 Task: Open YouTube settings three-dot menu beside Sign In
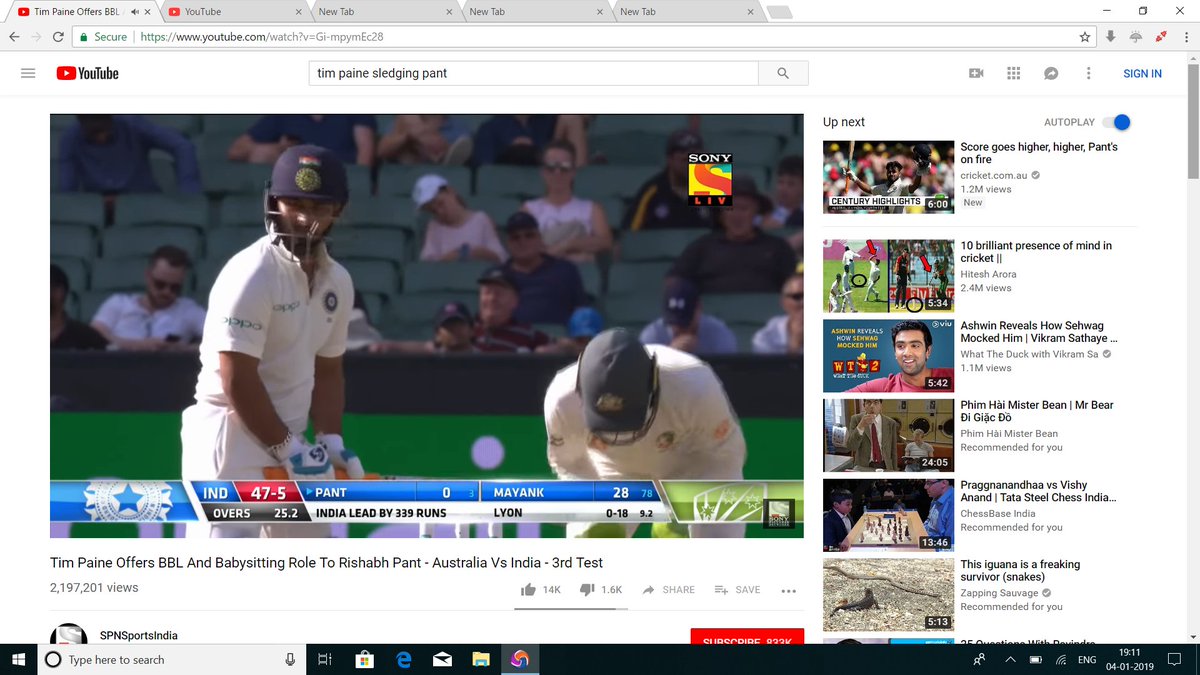point(1088,73)
